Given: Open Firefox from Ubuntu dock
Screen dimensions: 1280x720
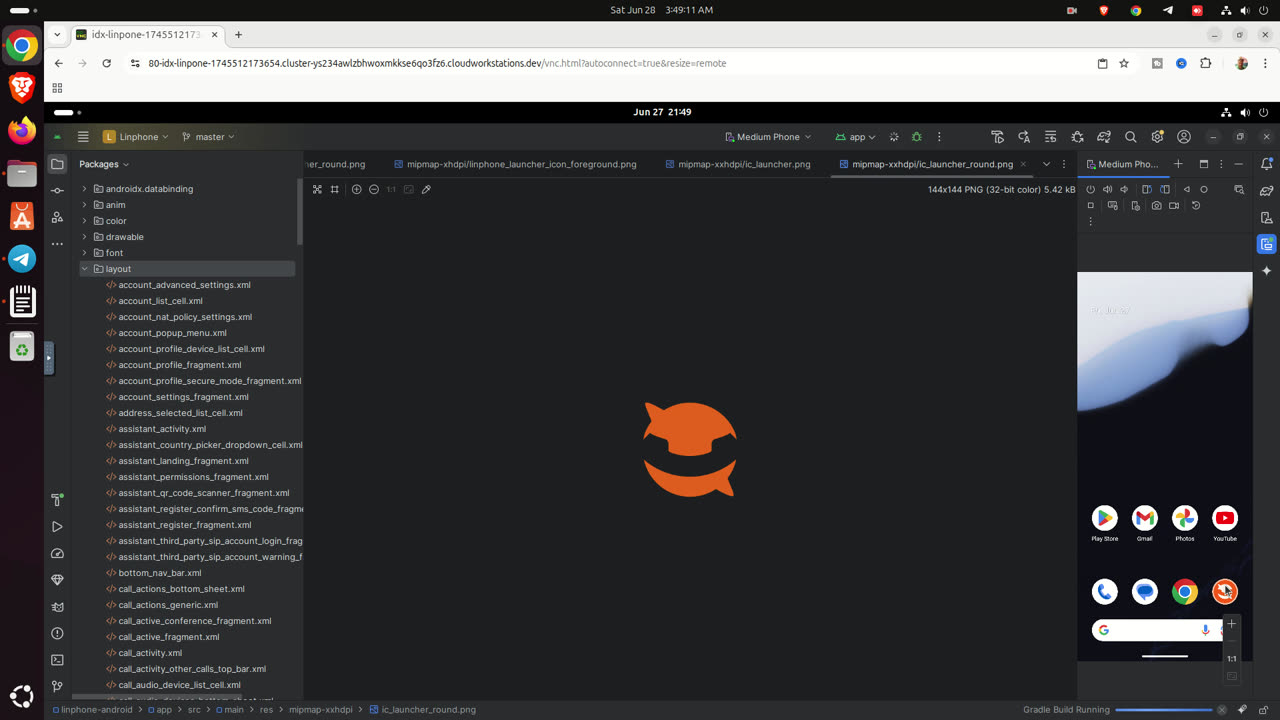Looking at the screenshot, I should click(x=22, y=130).
